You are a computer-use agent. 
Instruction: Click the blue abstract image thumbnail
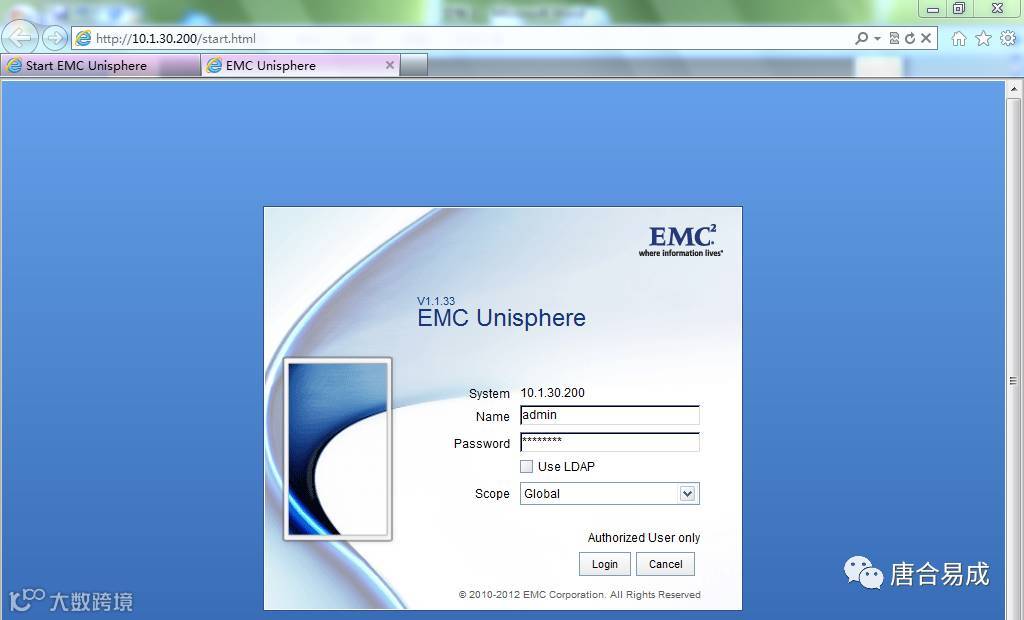coord(338,449)
